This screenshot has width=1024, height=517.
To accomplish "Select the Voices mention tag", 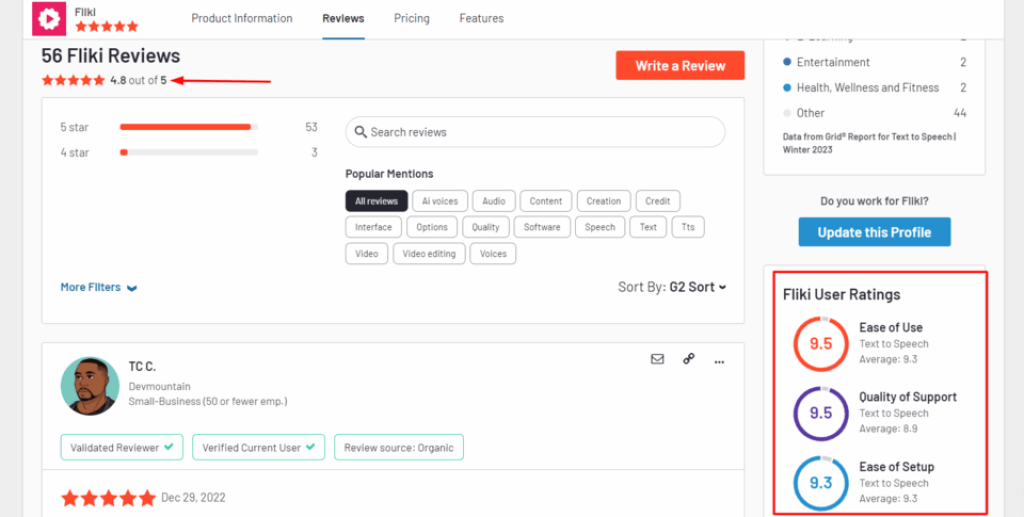I will click(493, 253).
